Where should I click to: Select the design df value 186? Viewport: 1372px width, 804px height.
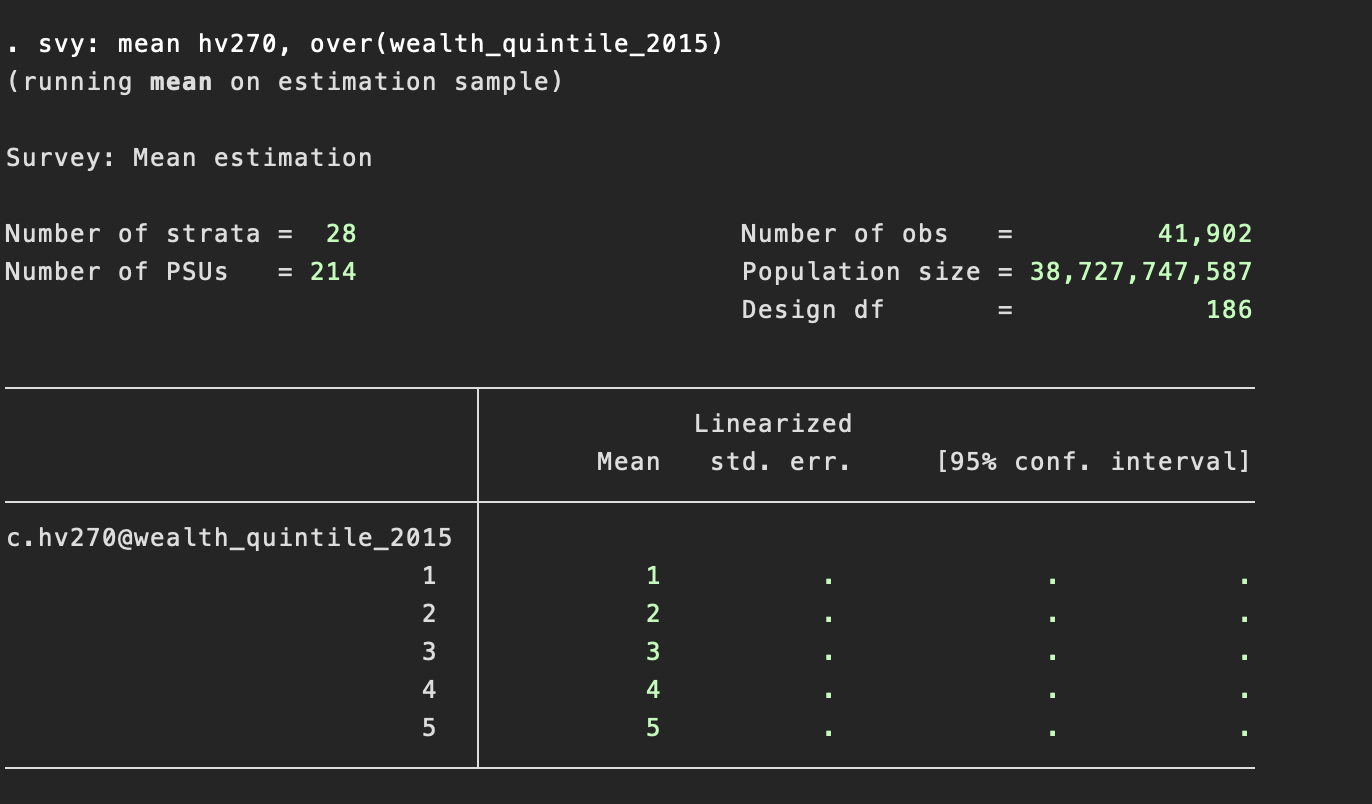(x=1228, y=310)
